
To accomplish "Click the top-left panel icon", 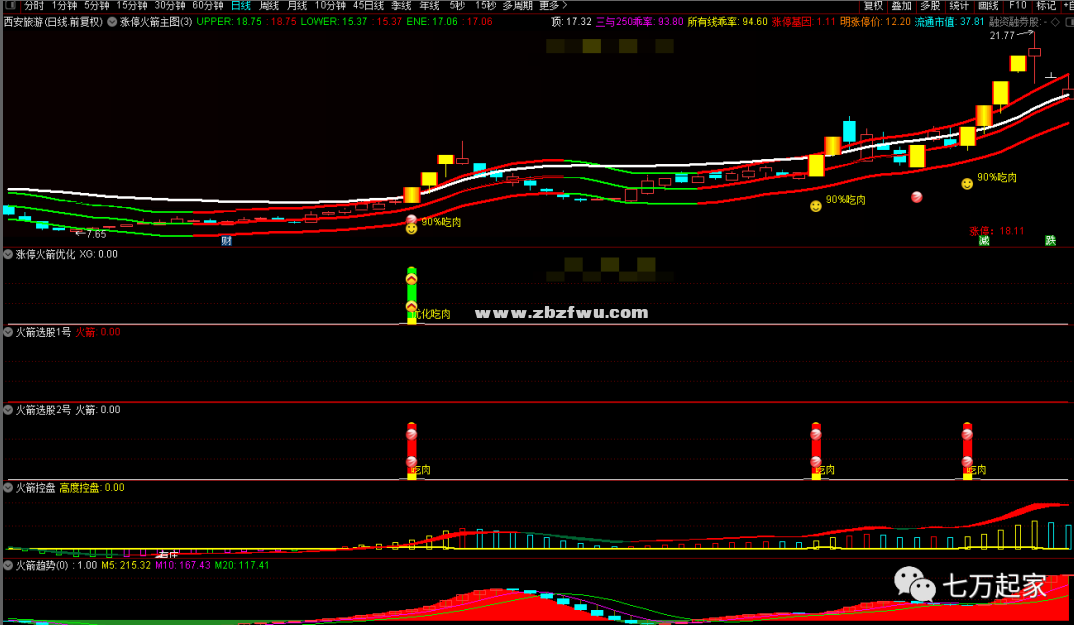I will 10,5.
